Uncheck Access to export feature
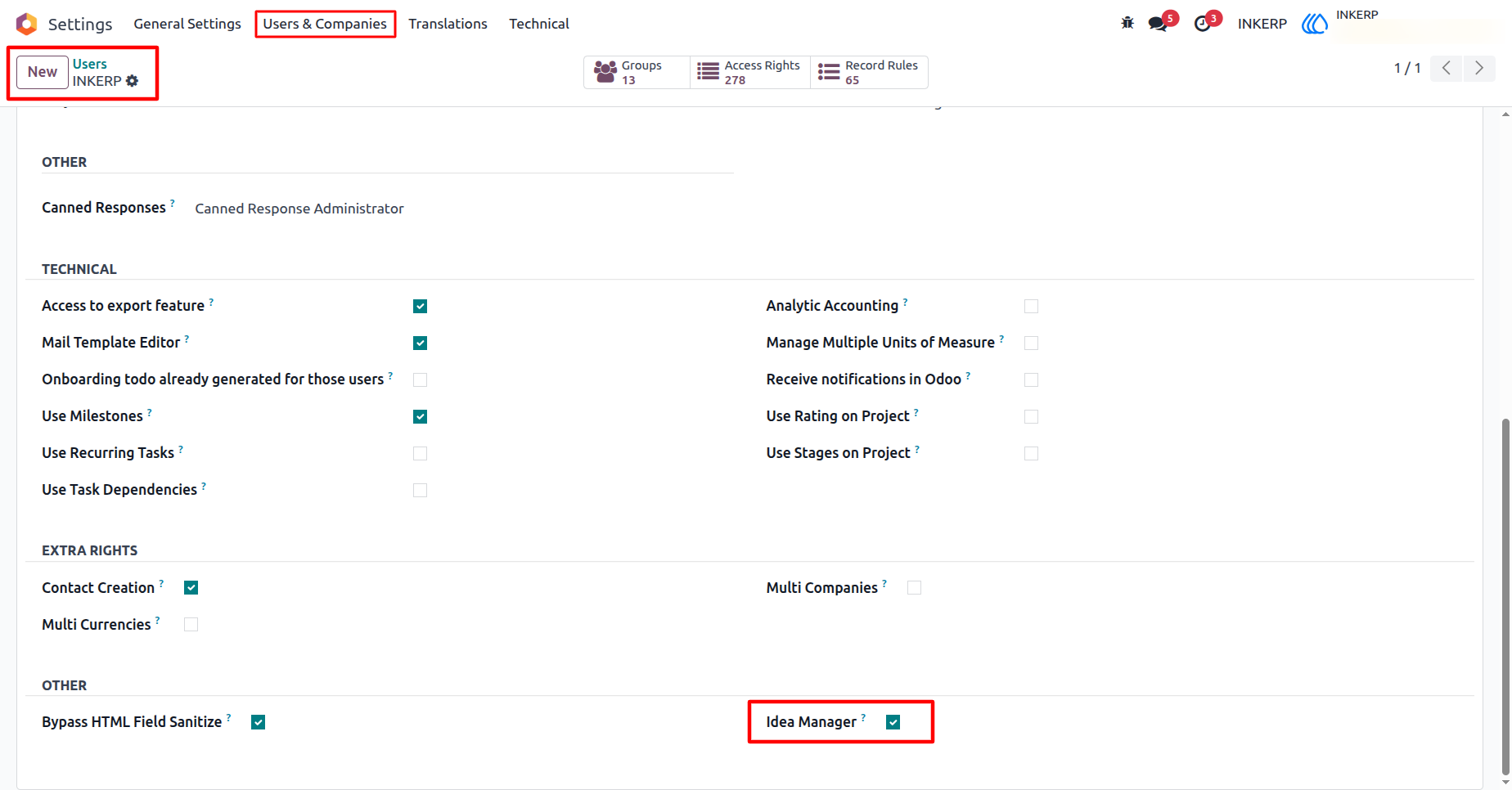 (x=420, y=306)
